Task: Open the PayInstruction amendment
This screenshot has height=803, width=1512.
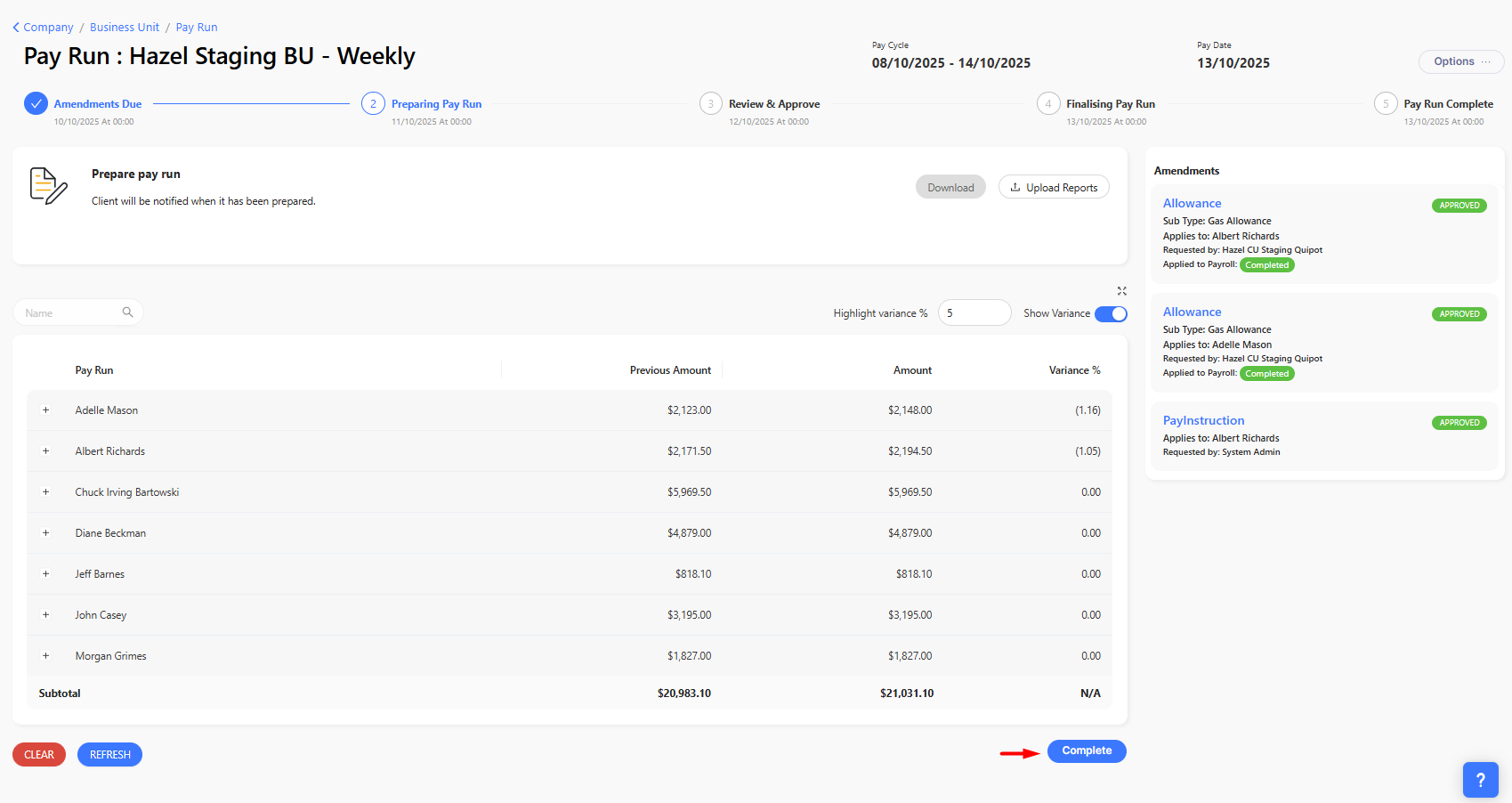Action: 1203,421
